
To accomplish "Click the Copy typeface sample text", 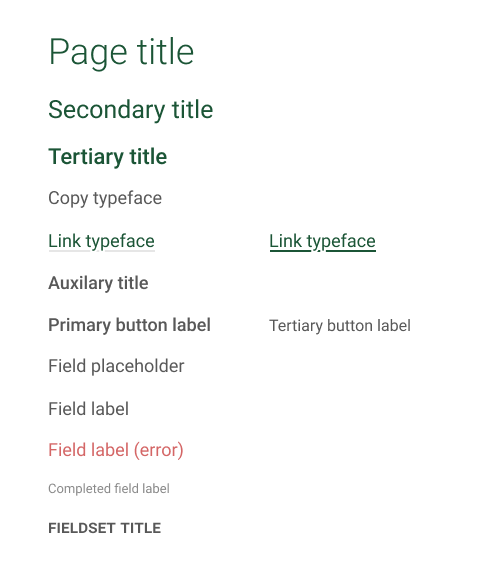I will click(x=105, y=198).
